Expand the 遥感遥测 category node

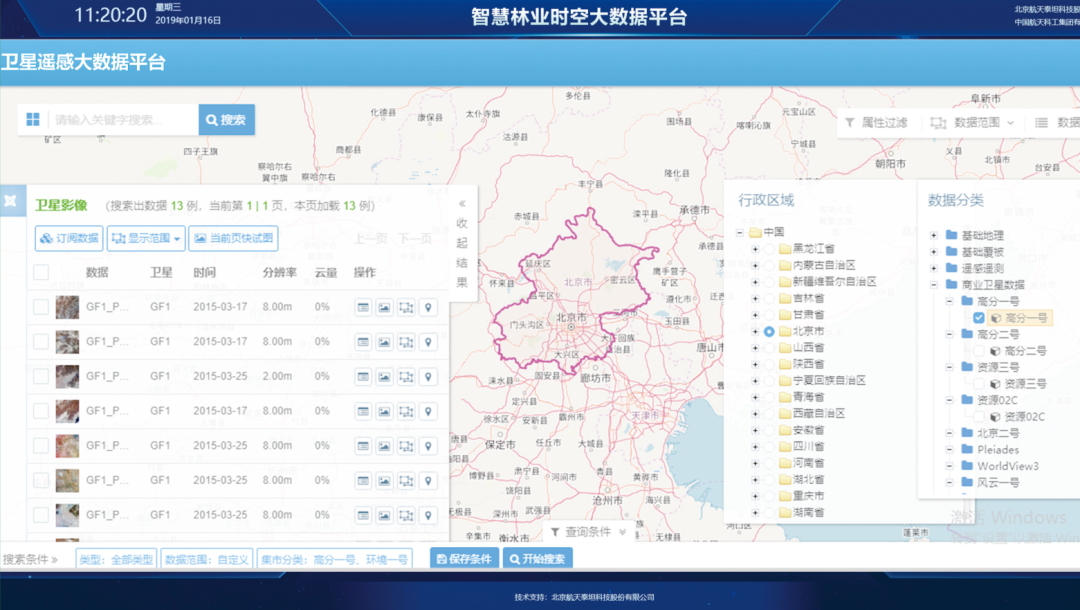click(x=934, y=269)
